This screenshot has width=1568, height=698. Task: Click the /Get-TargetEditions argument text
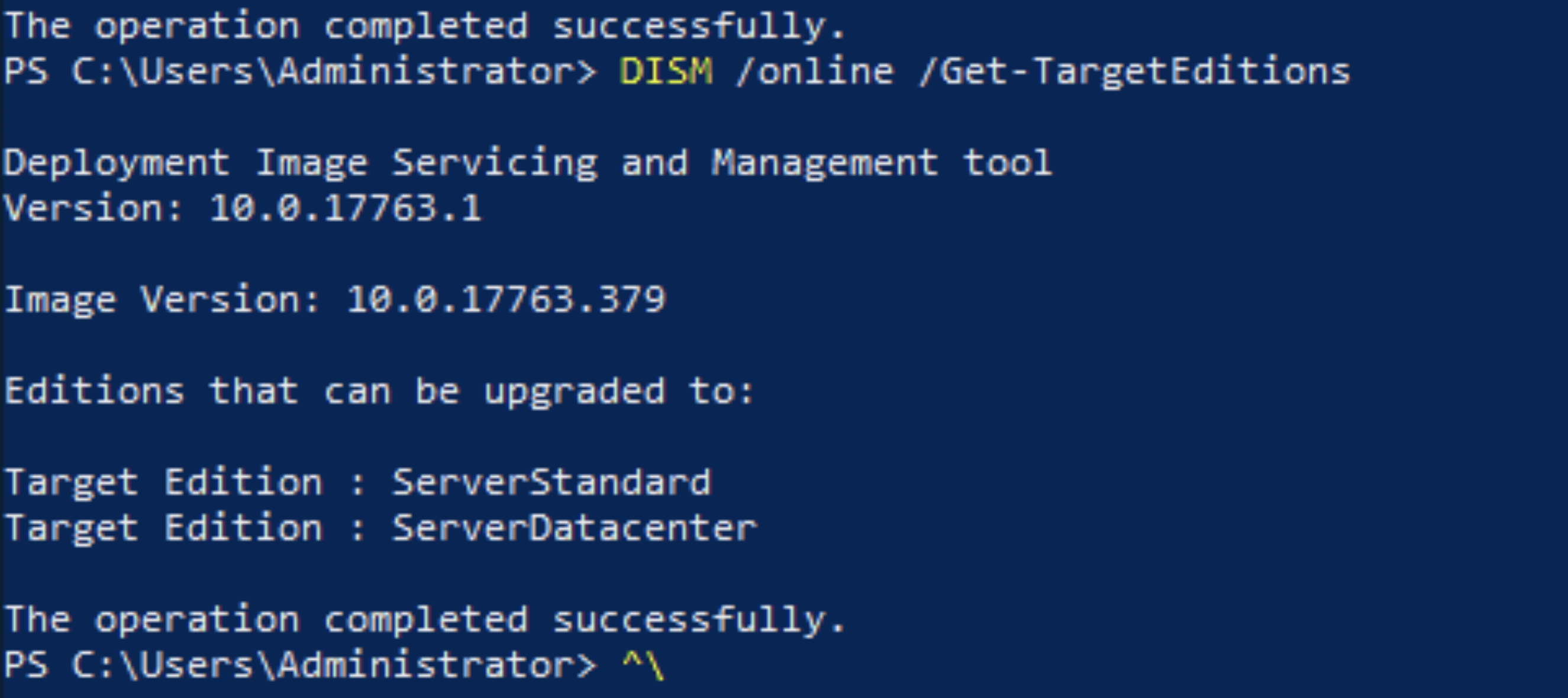(1135, 72)
